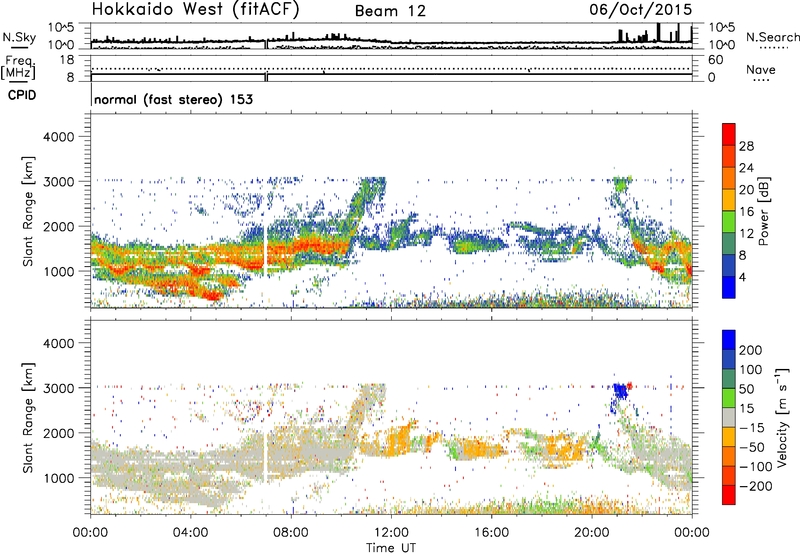Viewport: 800px width, 554px height.
Task: Pick the gray segment of Velocity colorbar
Action: tap(729, 418)
